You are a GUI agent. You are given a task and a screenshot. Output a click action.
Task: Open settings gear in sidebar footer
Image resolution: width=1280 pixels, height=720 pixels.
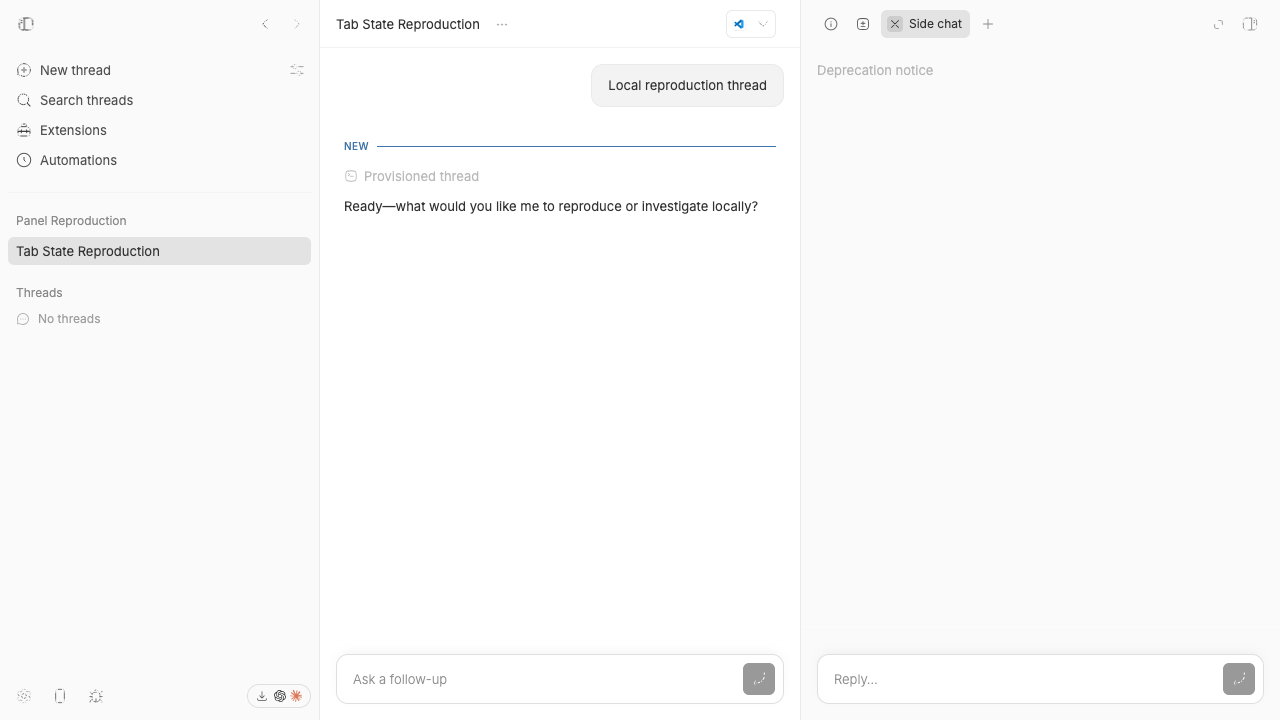[24, 696]
